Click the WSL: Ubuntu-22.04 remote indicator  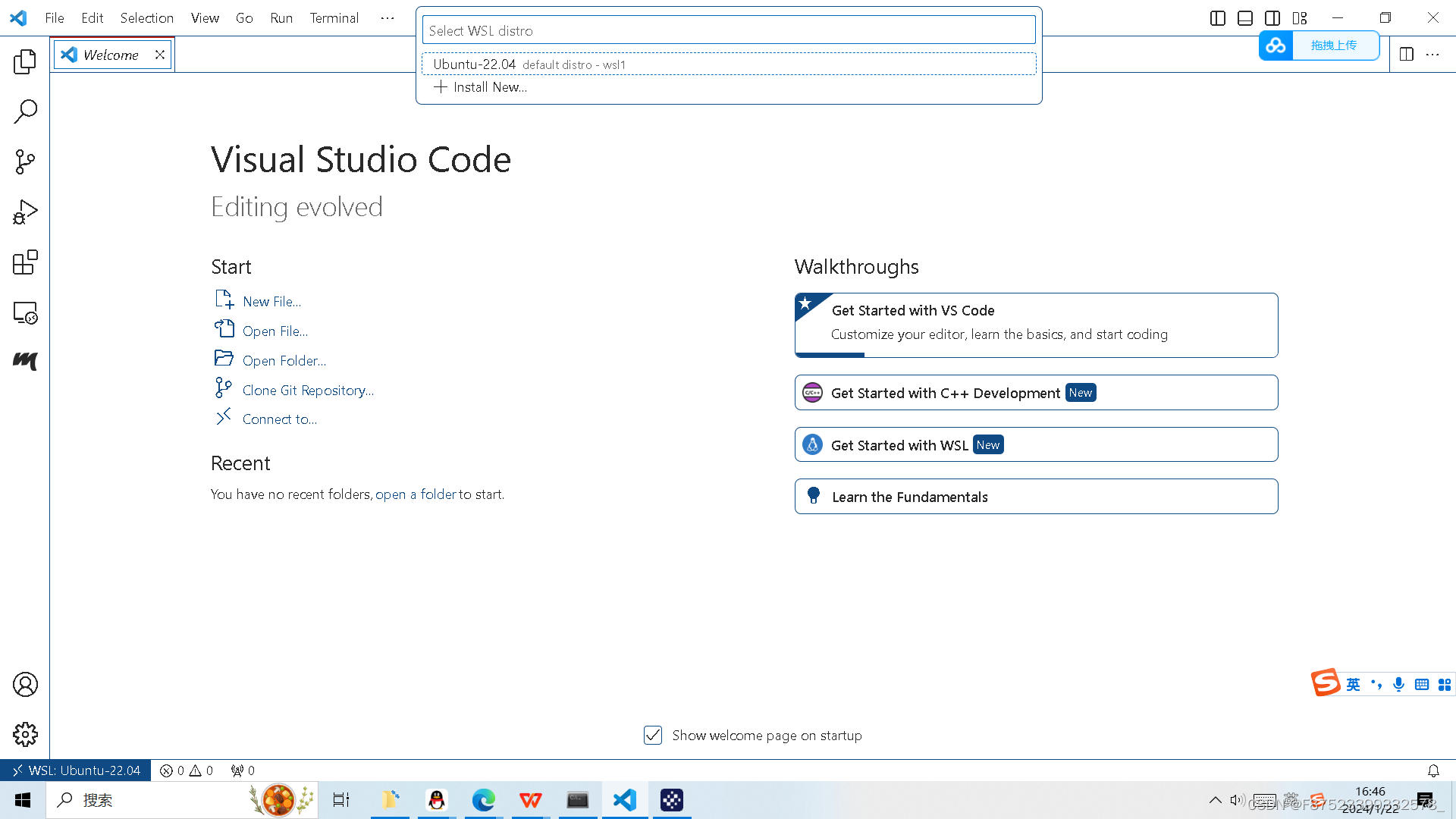76,770
